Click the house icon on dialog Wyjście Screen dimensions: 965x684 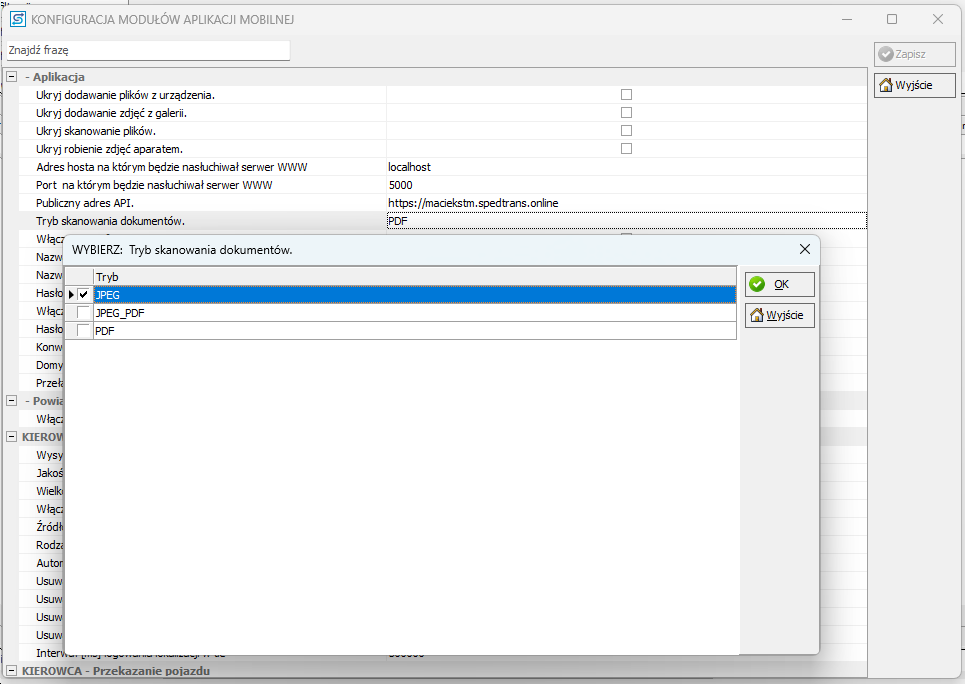pyautogui.click(x=757, y=315)
